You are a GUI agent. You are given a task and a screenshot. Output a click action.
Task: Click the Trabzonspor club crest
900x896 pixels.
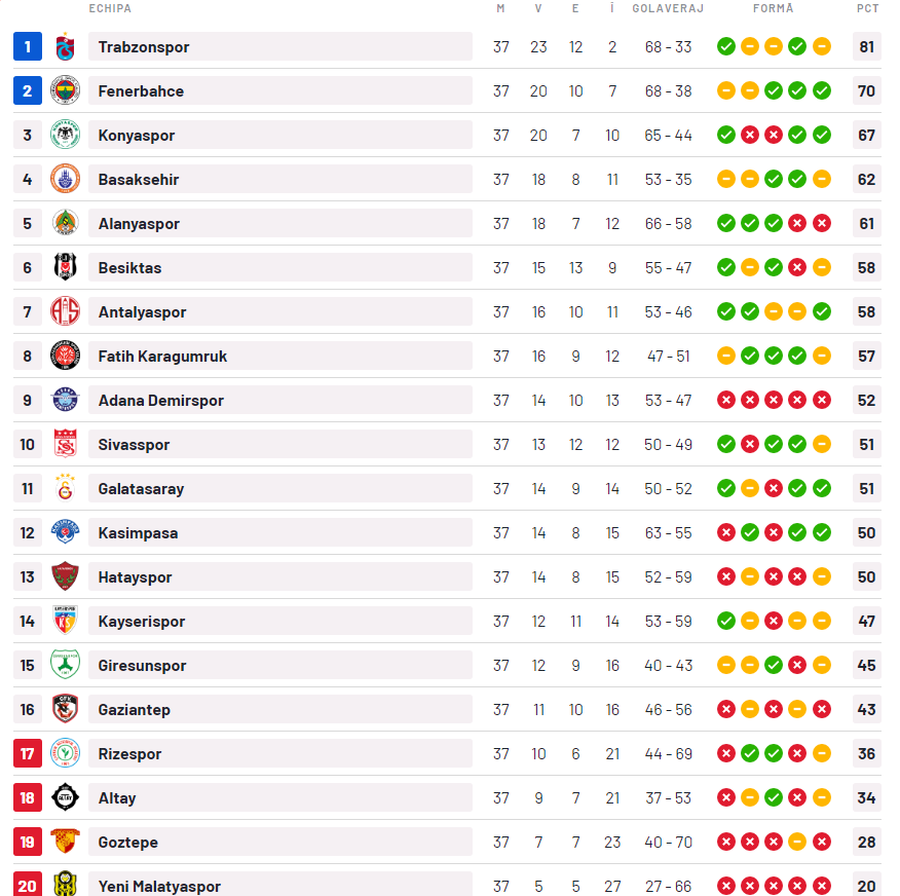pos(65,46)
